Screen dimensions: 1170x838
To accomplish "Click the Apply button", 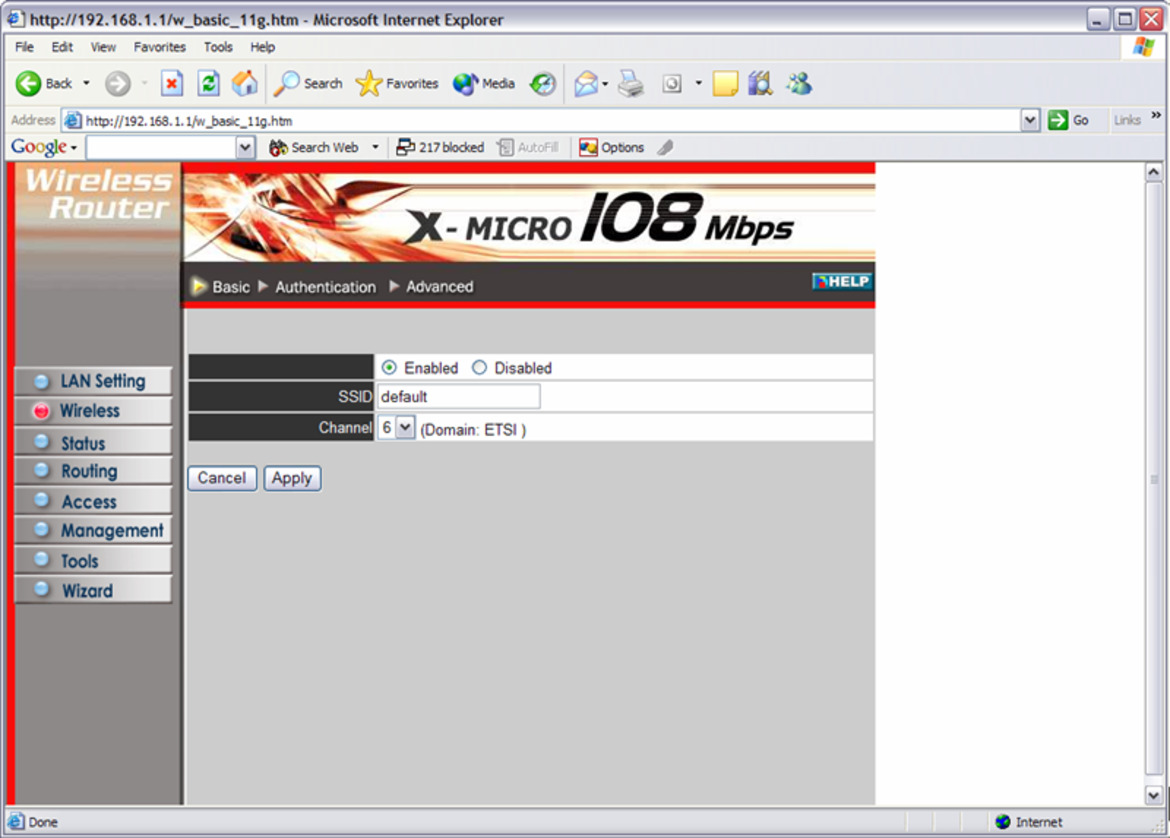I will pyautogui.click(x=292, y=478).
